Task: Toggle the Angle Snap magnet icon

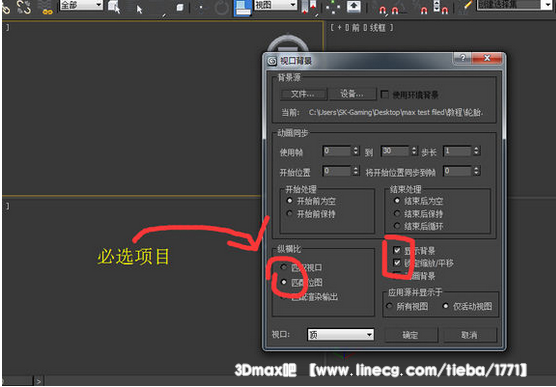Action: pyautogui.click(x=395, y=10)
